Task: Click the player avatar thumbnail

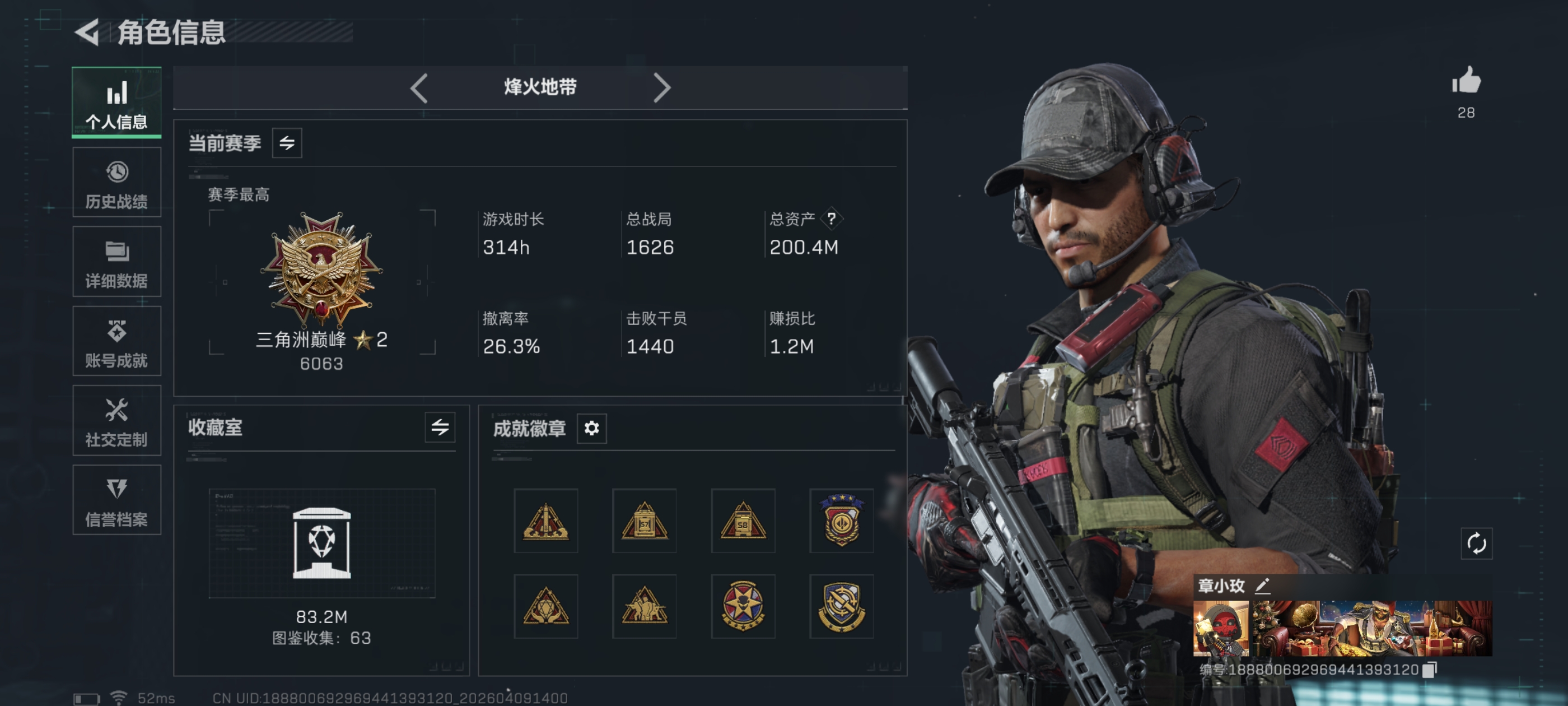Action: 1220,628
